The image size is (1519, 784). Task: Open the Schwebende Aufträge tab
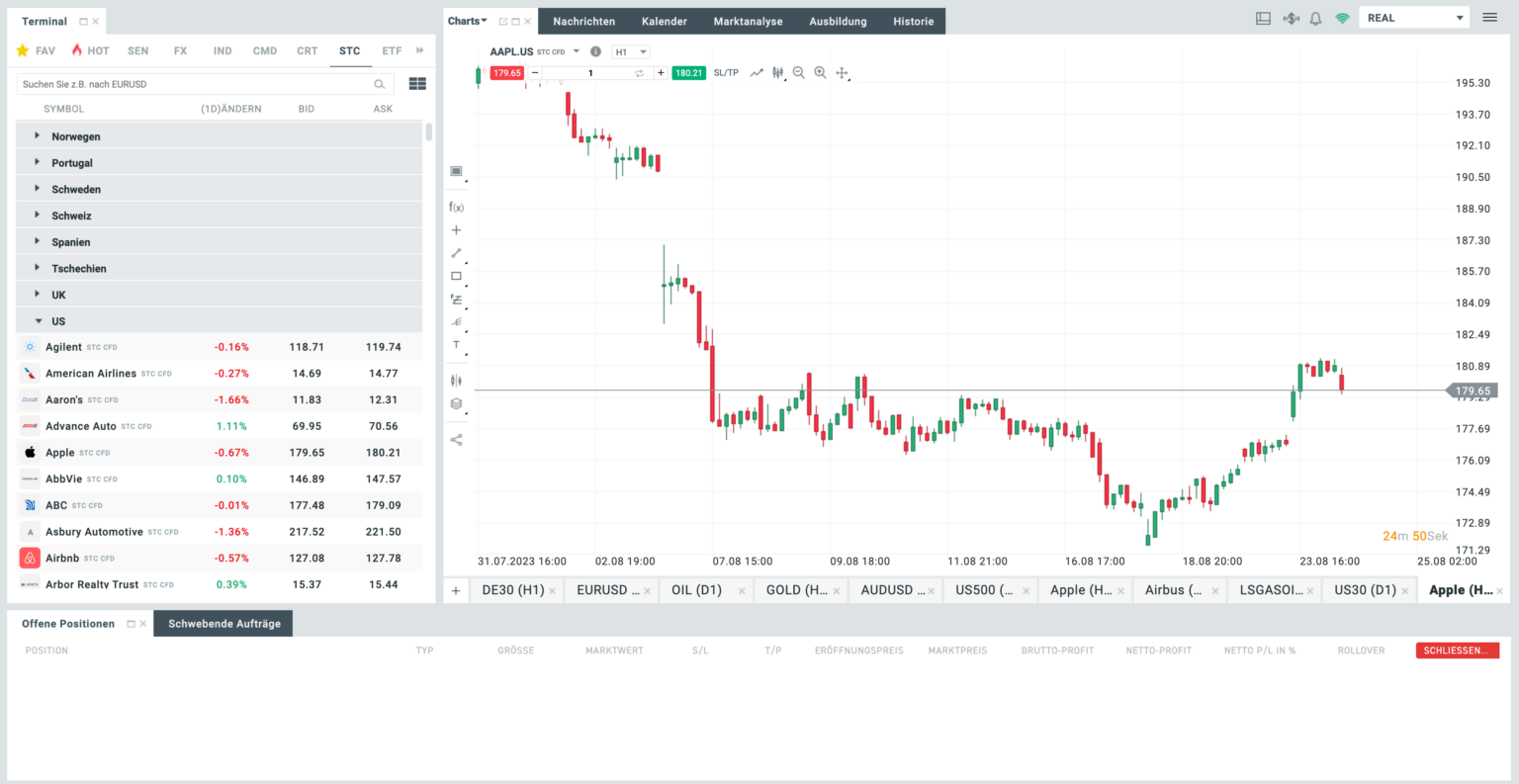[x=223, y=624]
